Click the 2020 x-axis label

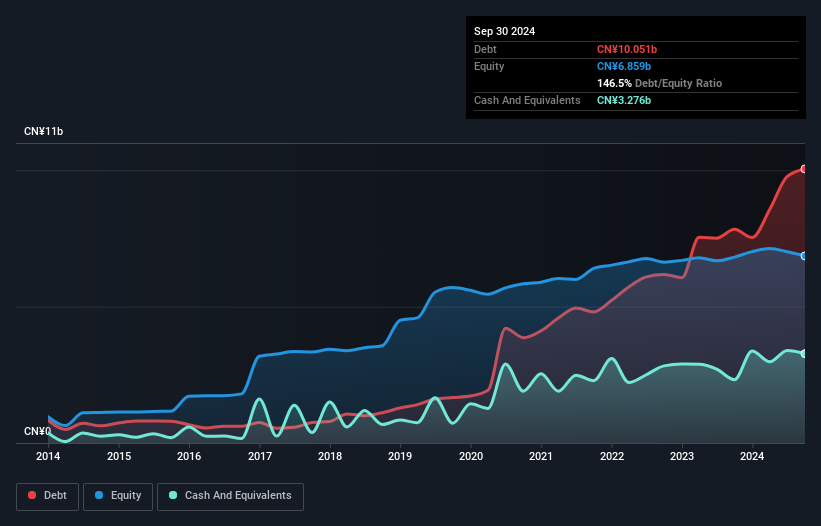(x=471, y=456)
